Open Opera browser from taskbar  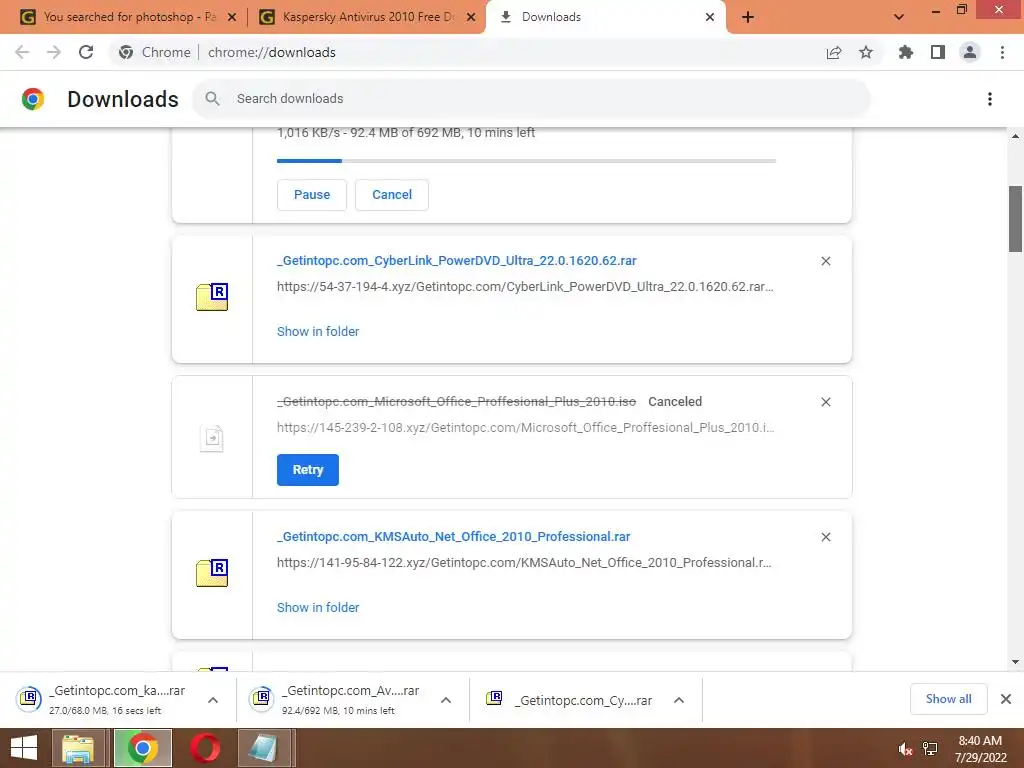[x=205, y=748]
